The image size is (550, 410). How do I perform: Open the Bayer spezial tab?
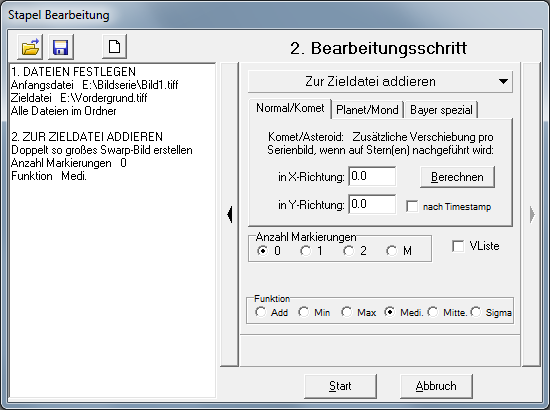coord(441,110)
